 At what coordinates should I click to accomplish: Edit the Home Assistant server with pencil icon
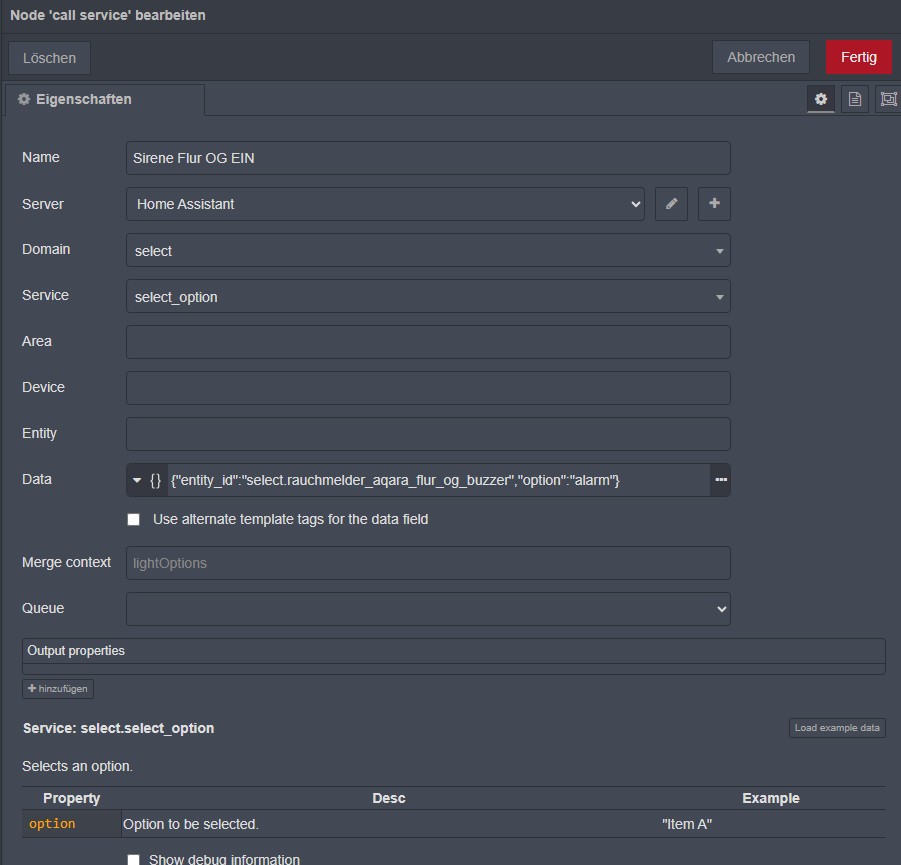[x=671, y=204]
